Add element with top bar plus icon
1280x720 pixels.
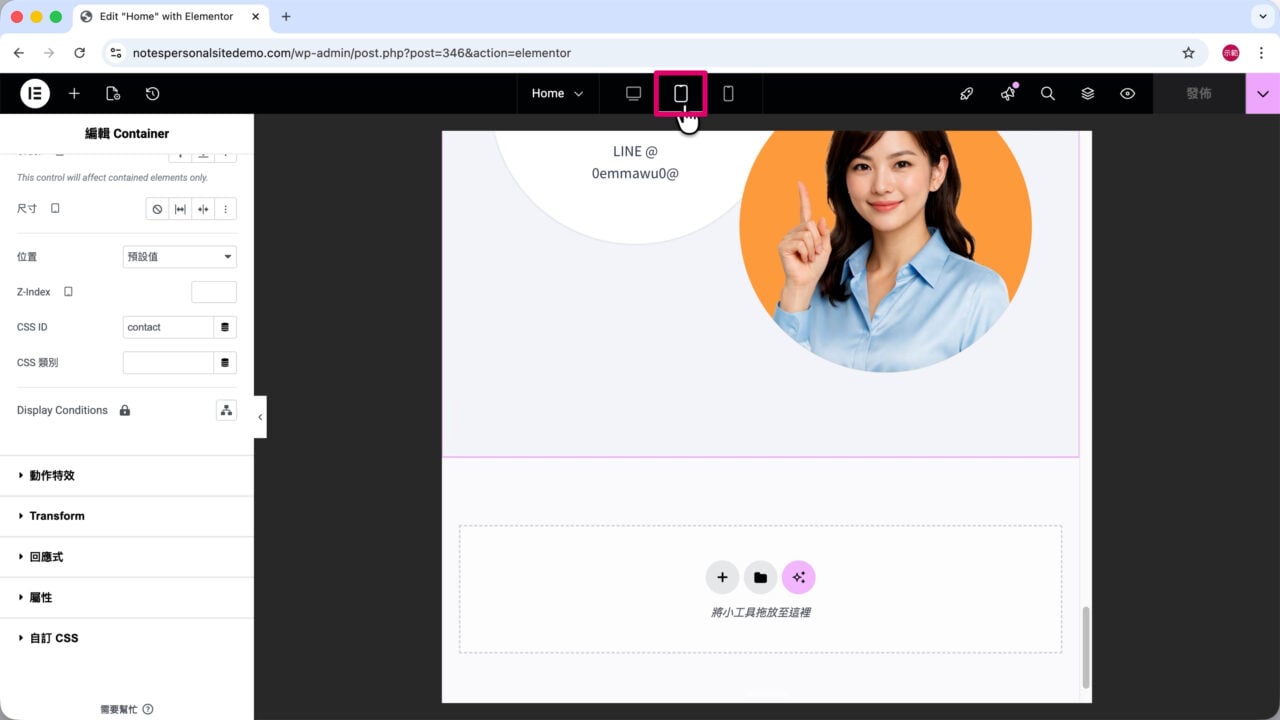tap(74, 93)
